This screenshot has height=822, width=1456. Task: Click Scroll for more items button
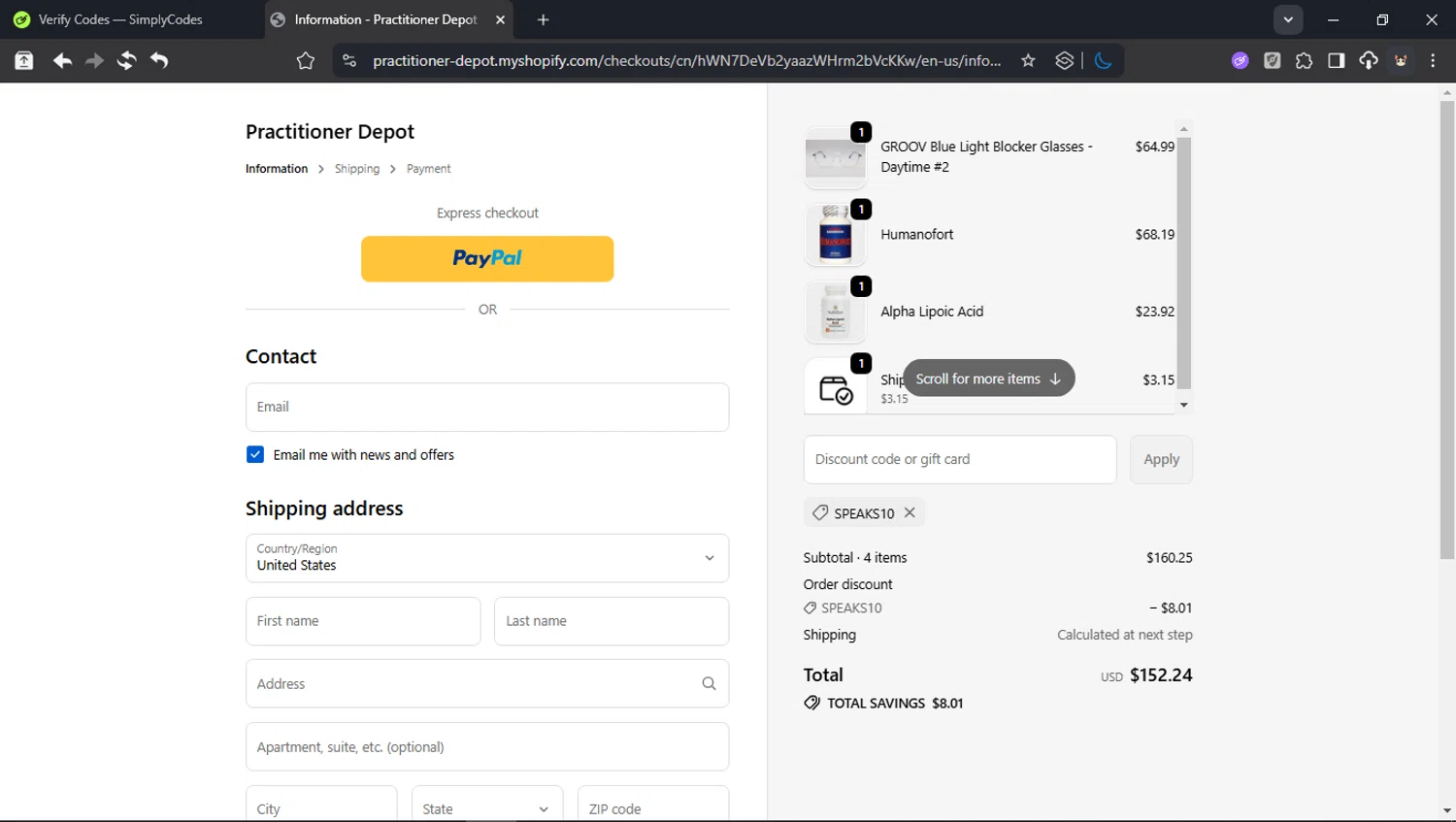988,378
